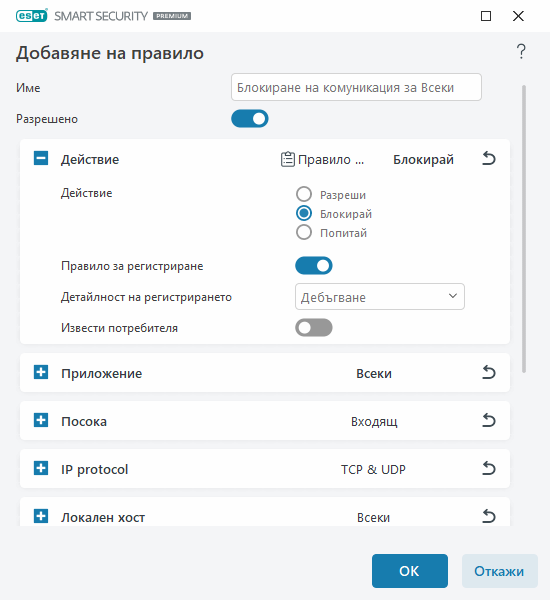Reset the Приложение section with revert arrow
550x600 pixels.
pos(489,372)
